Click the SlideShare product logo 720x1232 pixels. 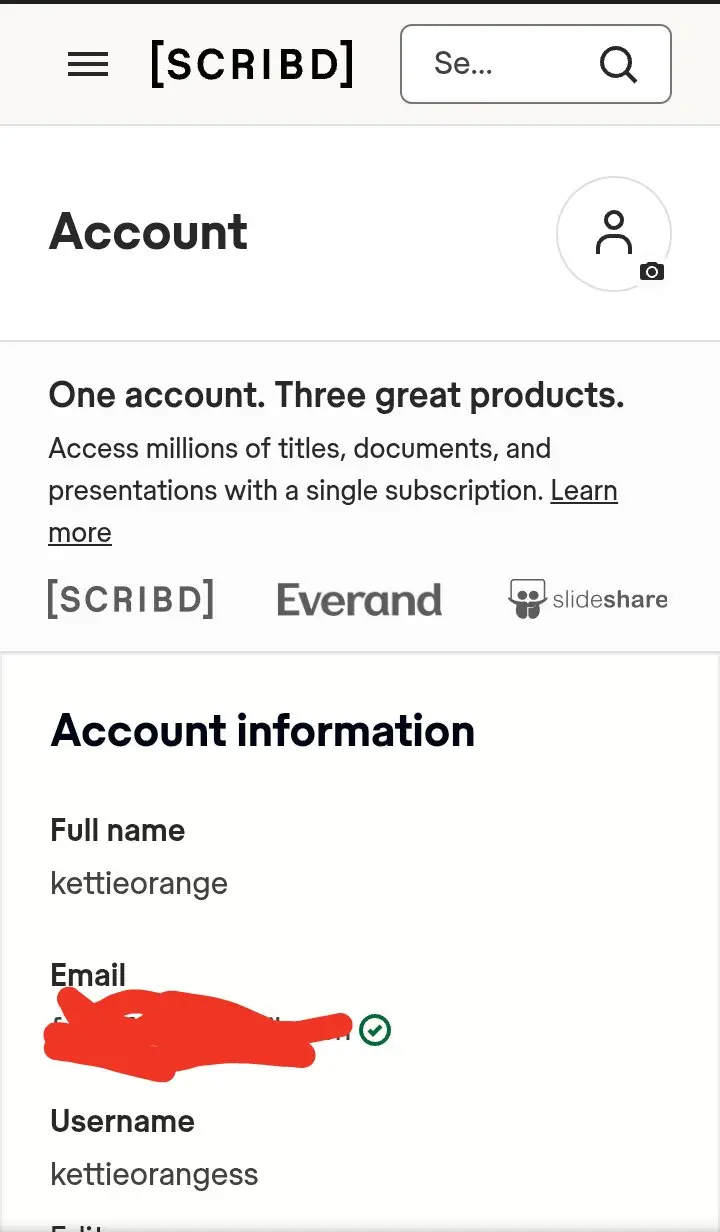click(x=588, y=599)
